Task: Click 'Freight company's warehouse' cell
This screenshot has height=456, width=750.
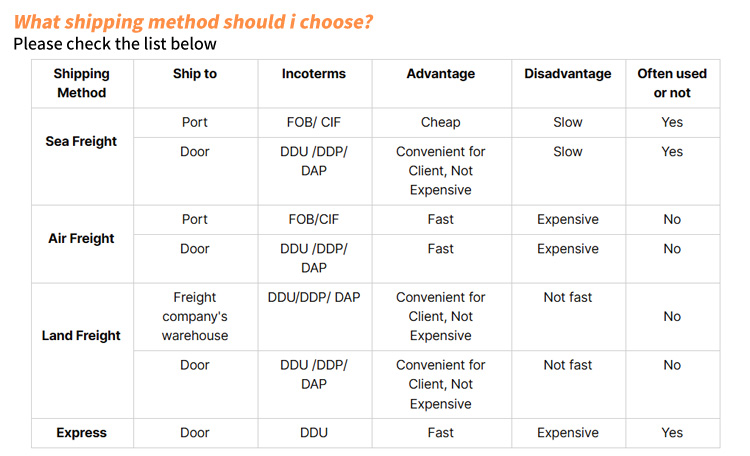Action: click(x=195, y=316)
